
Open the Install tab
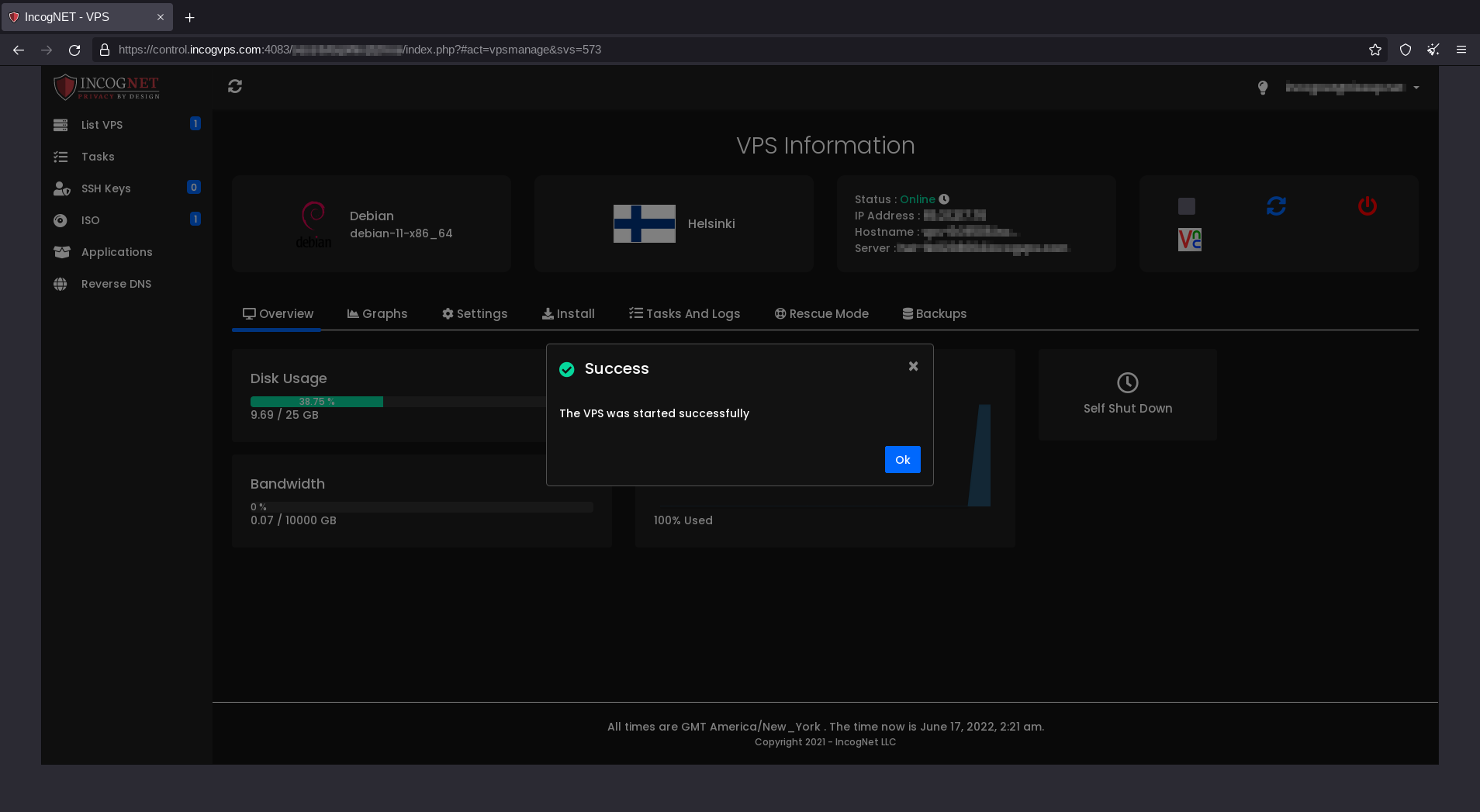click(x=568, y=313)
